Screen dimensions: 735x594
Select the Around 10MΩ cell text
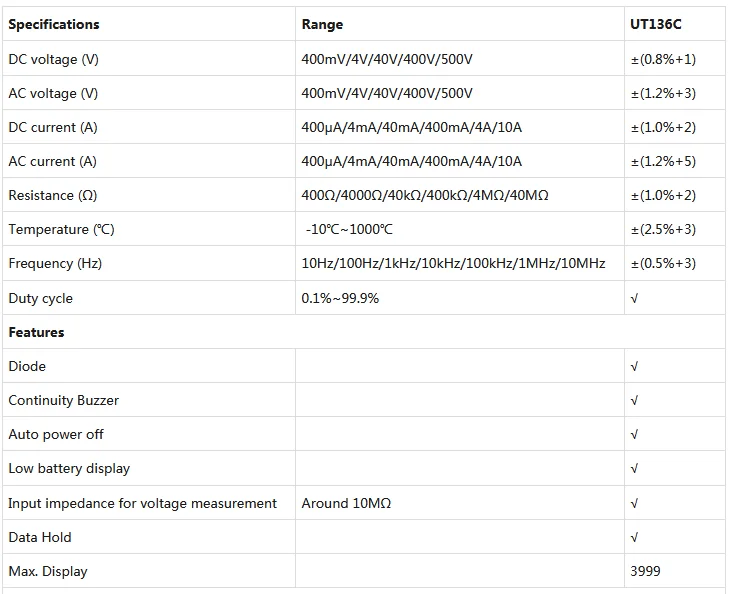coord(346,503)
